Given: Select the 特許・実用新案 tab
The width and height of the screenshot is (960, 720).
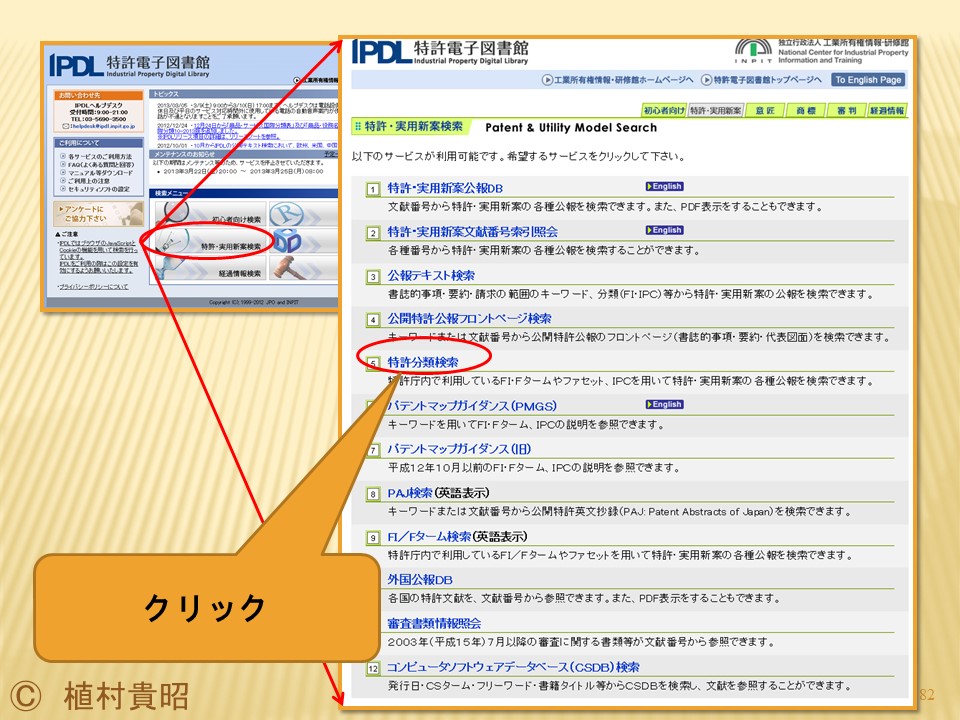Looking at the screenshot, I should (715, 110).
